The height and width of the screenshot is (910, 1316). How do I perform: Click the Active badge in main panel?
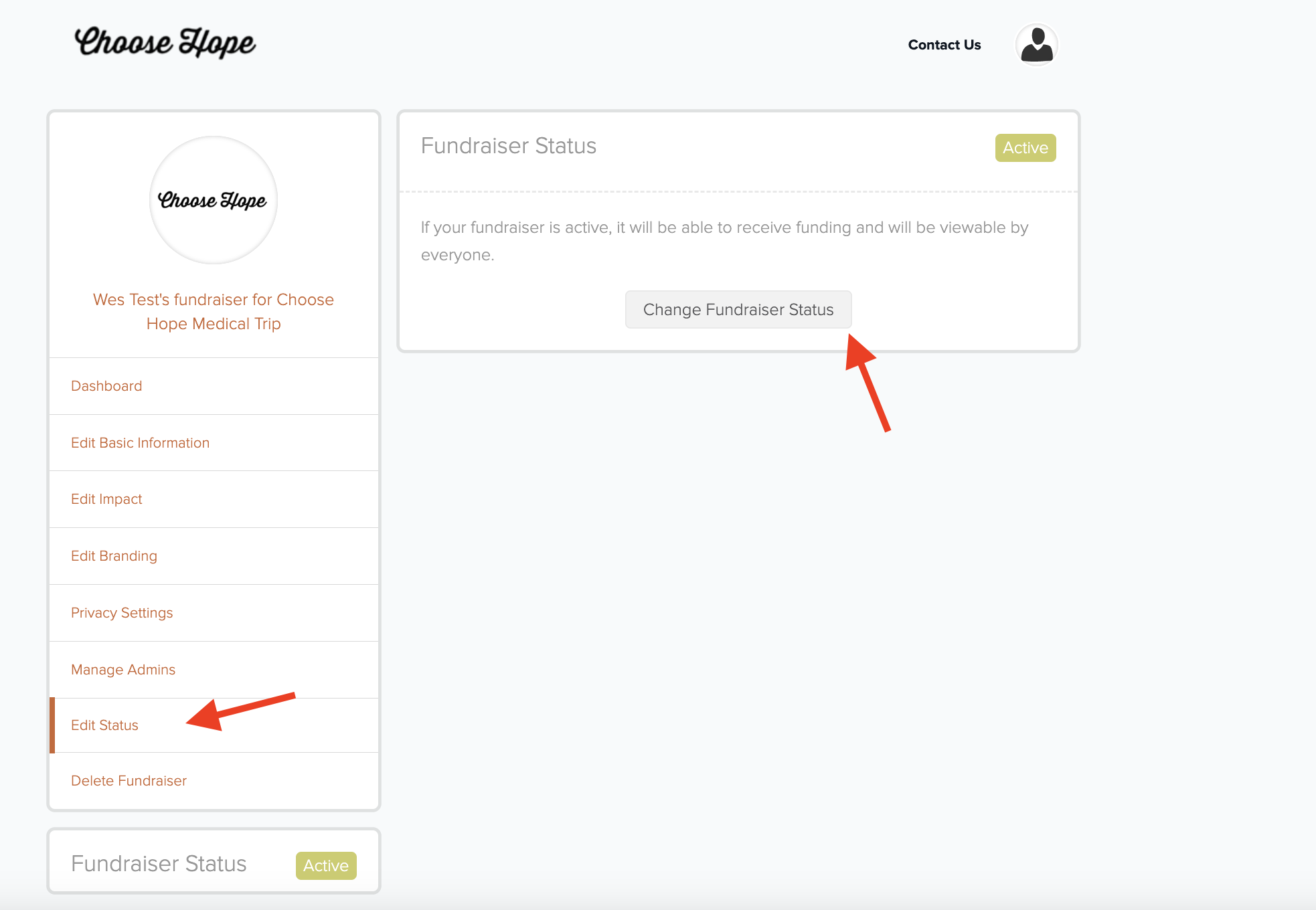[x=1025, y=148]
